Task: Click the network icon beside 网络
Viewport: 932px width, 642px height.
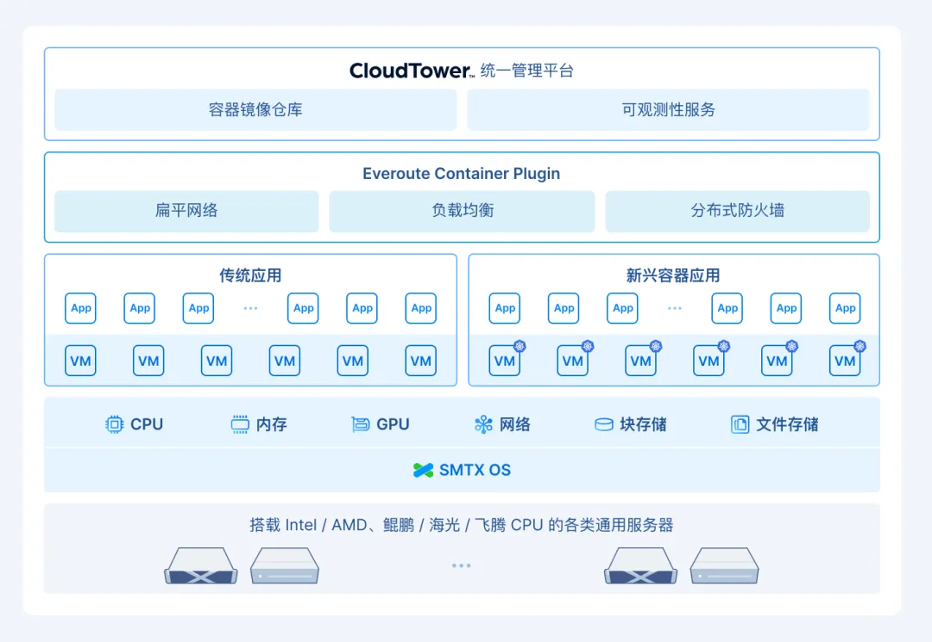Action: [x=483, y=424]
